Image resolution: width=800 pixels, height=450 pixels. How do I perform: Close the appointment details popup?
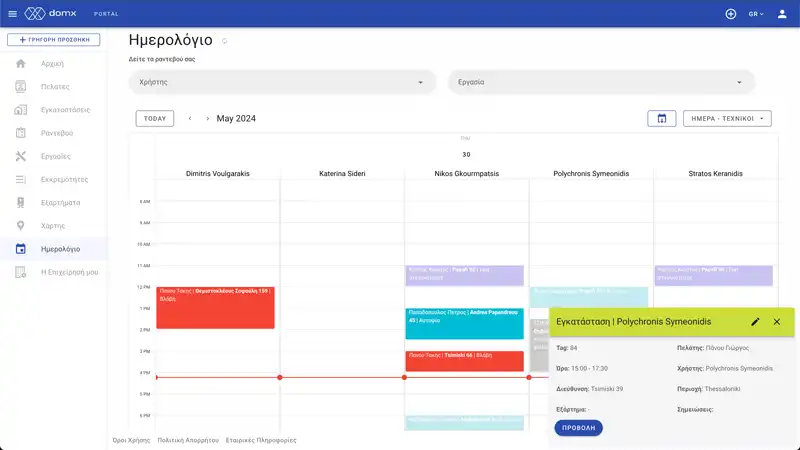pos(776,322)
